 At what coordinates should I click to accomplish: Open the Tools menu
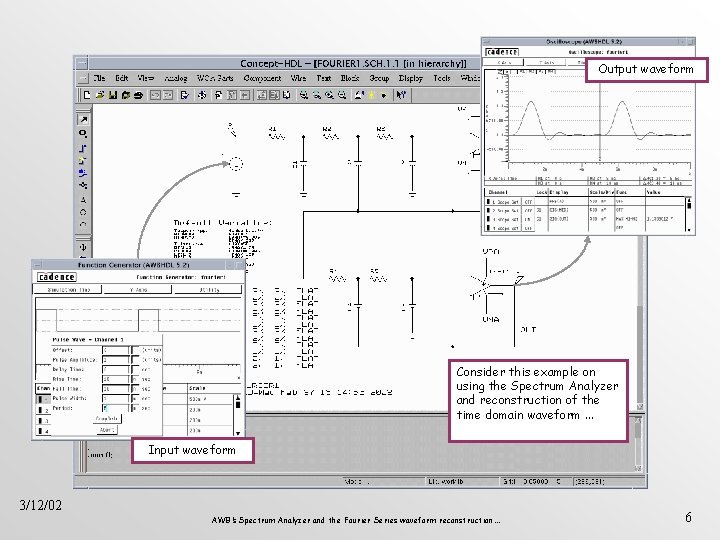442,78
